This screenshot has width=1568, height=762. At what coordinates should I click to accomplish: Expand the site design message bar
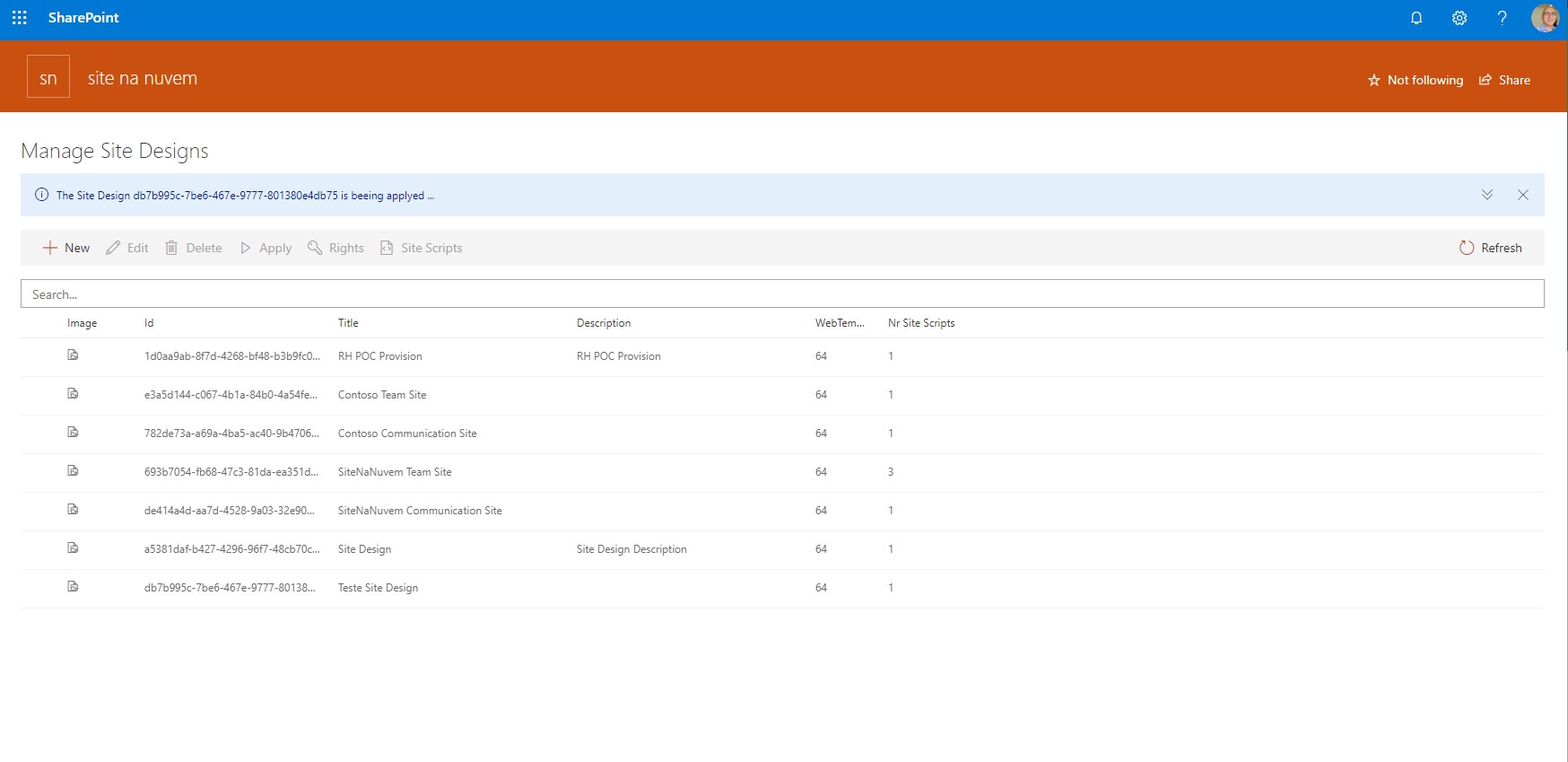tap(1487, 195)
